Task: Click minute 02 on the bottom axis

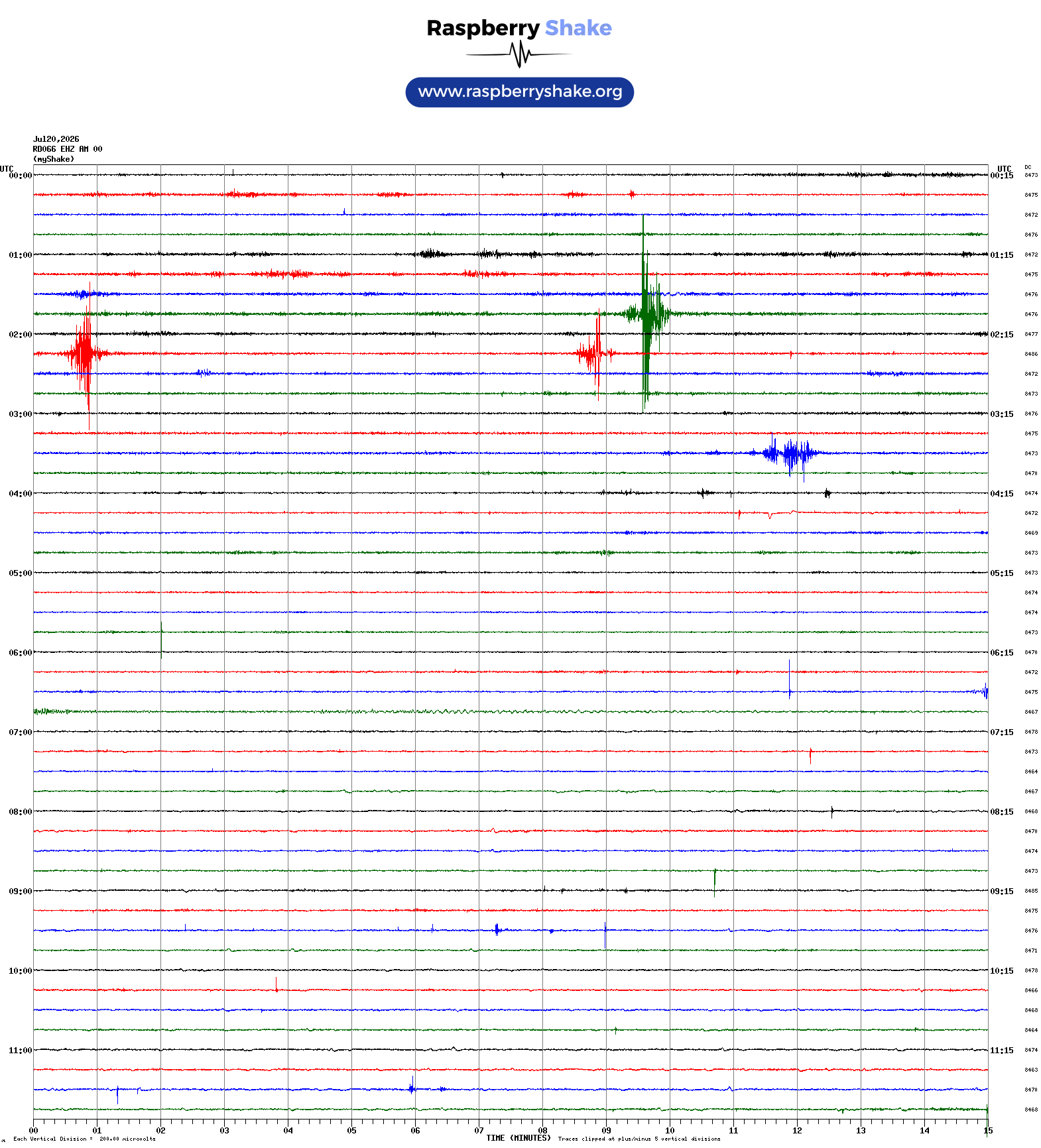Action: 160,1131
